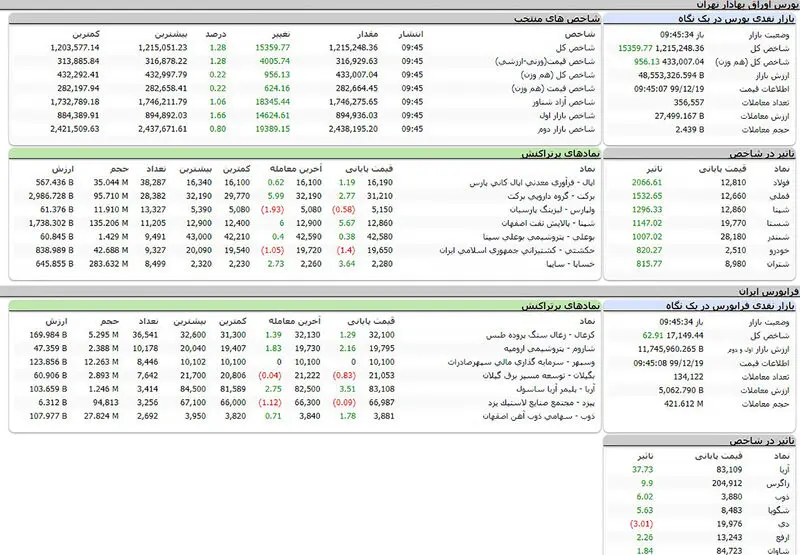Open 'بازار نقدی بورس در یک نگاه' header
The height and width of the screenshot is (555, 800).
(736, 19)
